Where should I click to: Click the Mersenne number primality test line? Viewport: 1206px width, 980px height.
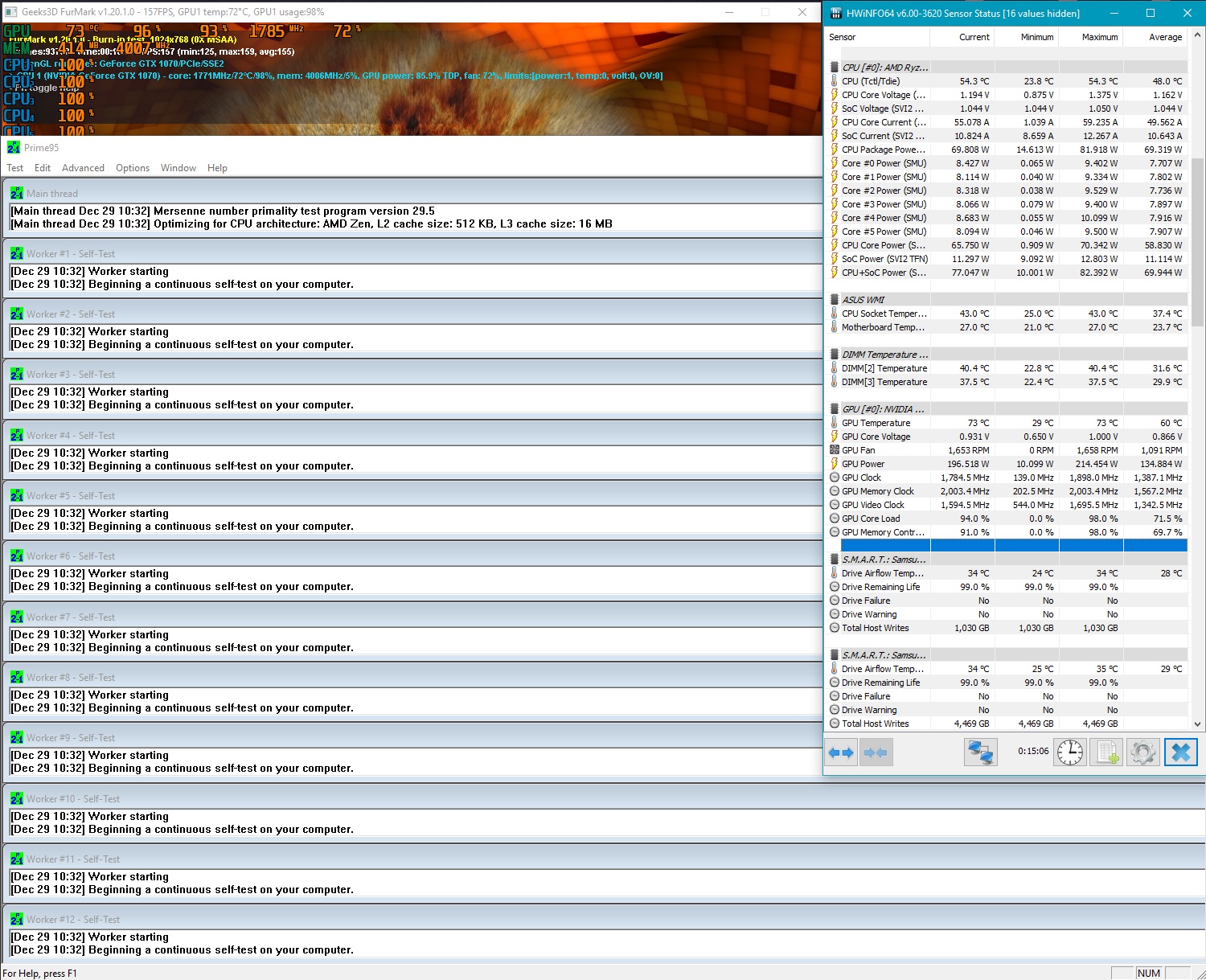[x=223, y=211]
